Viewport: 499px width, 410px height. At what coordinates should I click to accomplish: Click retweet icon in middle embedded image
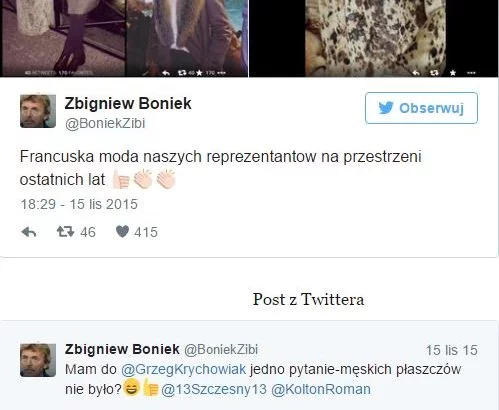click(182, 73)
